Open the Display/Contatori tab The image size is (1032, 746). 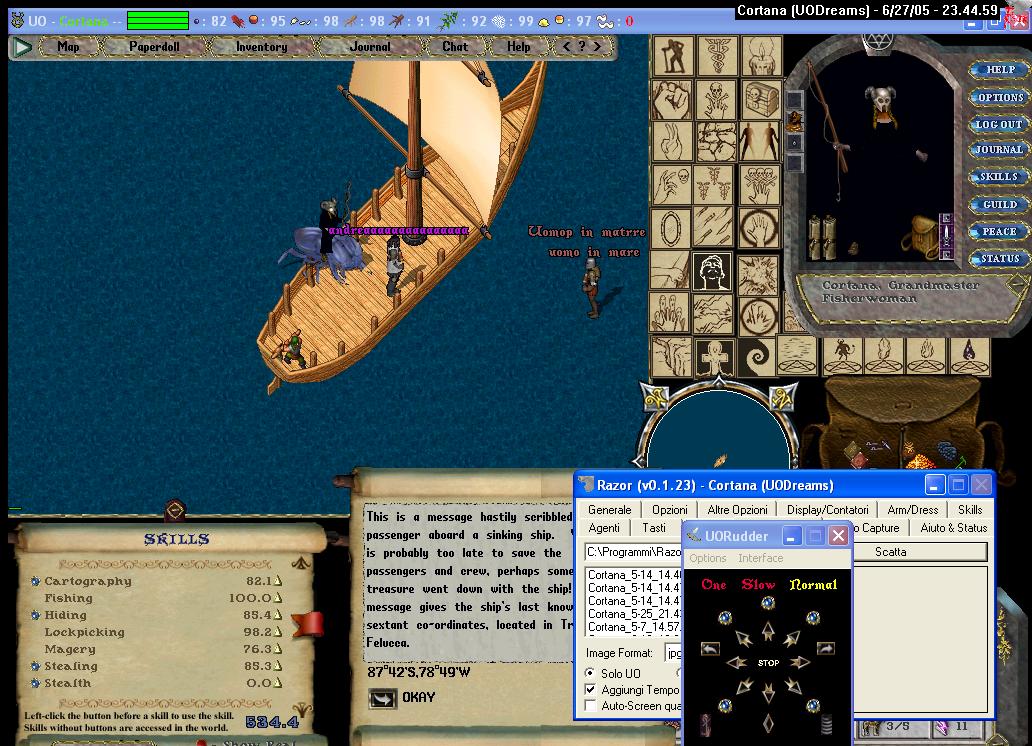point(827,510)
